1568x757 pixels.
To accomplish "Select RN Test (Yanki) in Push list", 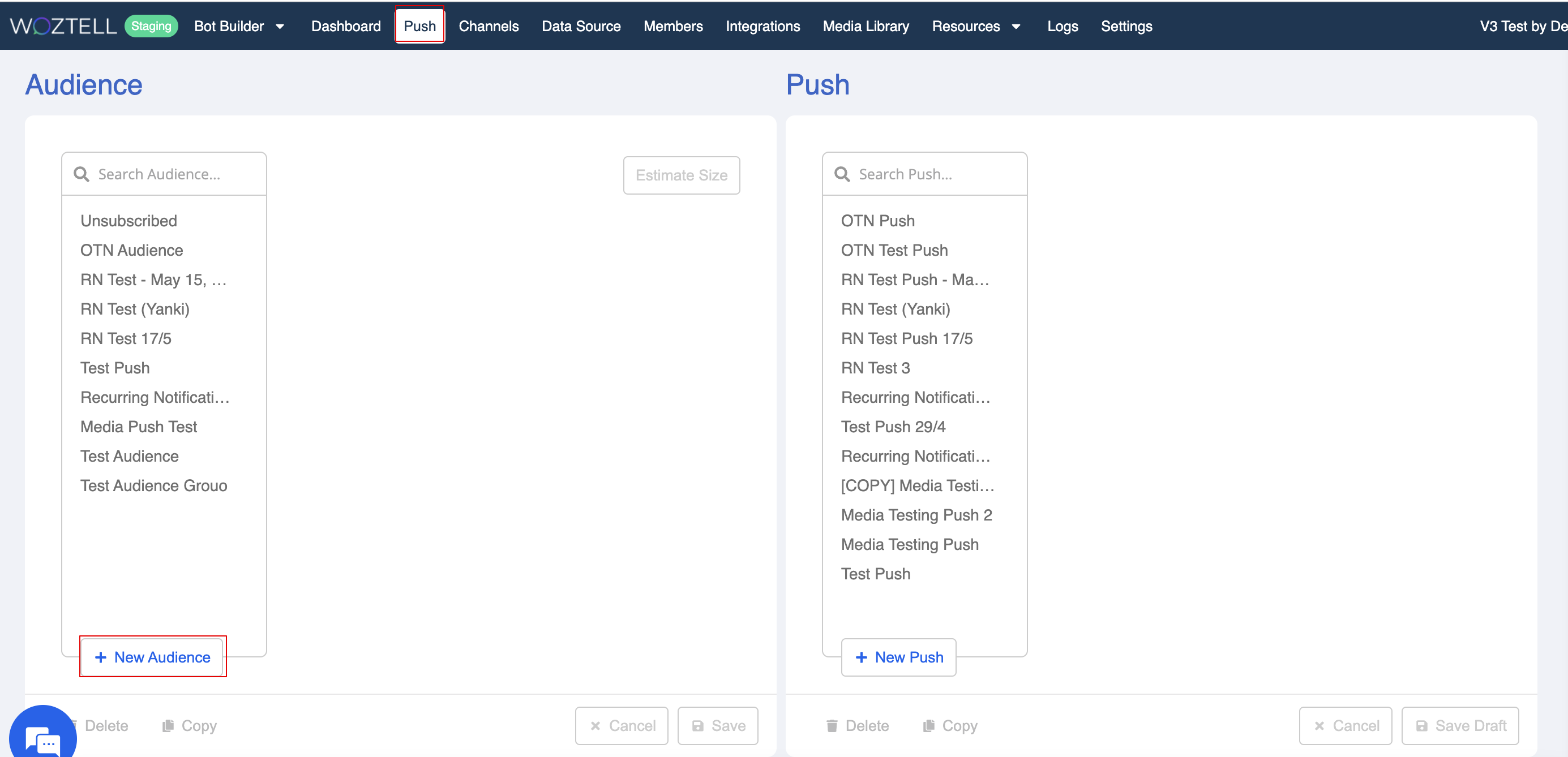I will 896,309.
